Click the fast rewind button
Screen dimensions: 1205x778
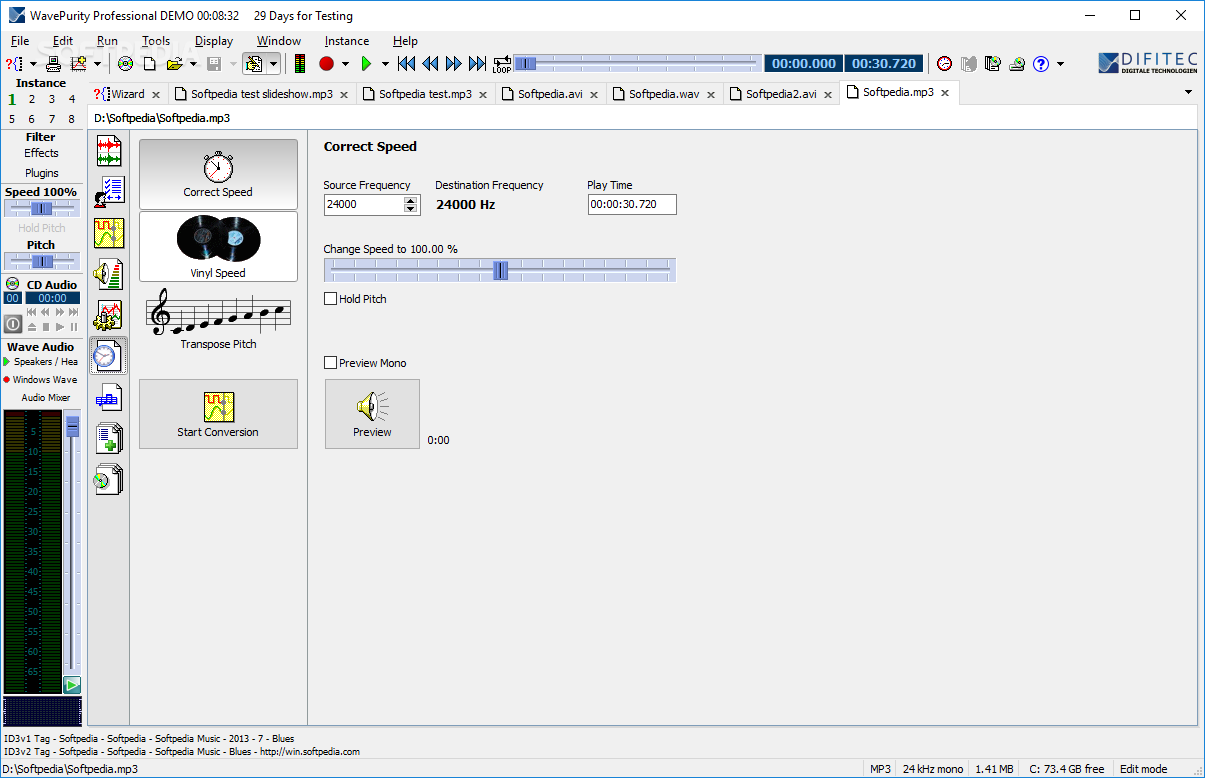430,64
